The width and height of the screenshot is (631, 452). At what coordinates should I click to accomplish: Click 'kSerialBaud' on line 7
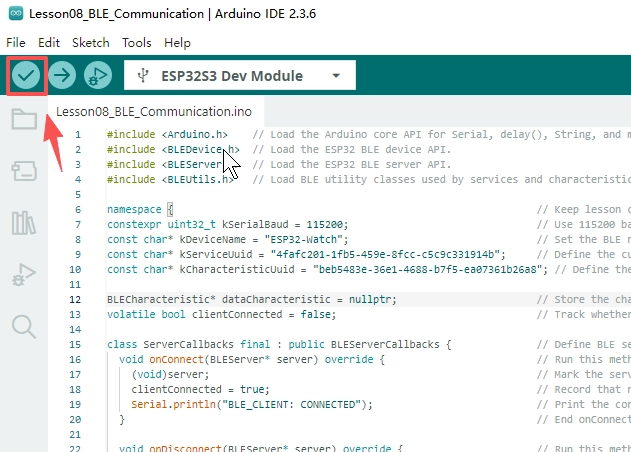point(255,225)
